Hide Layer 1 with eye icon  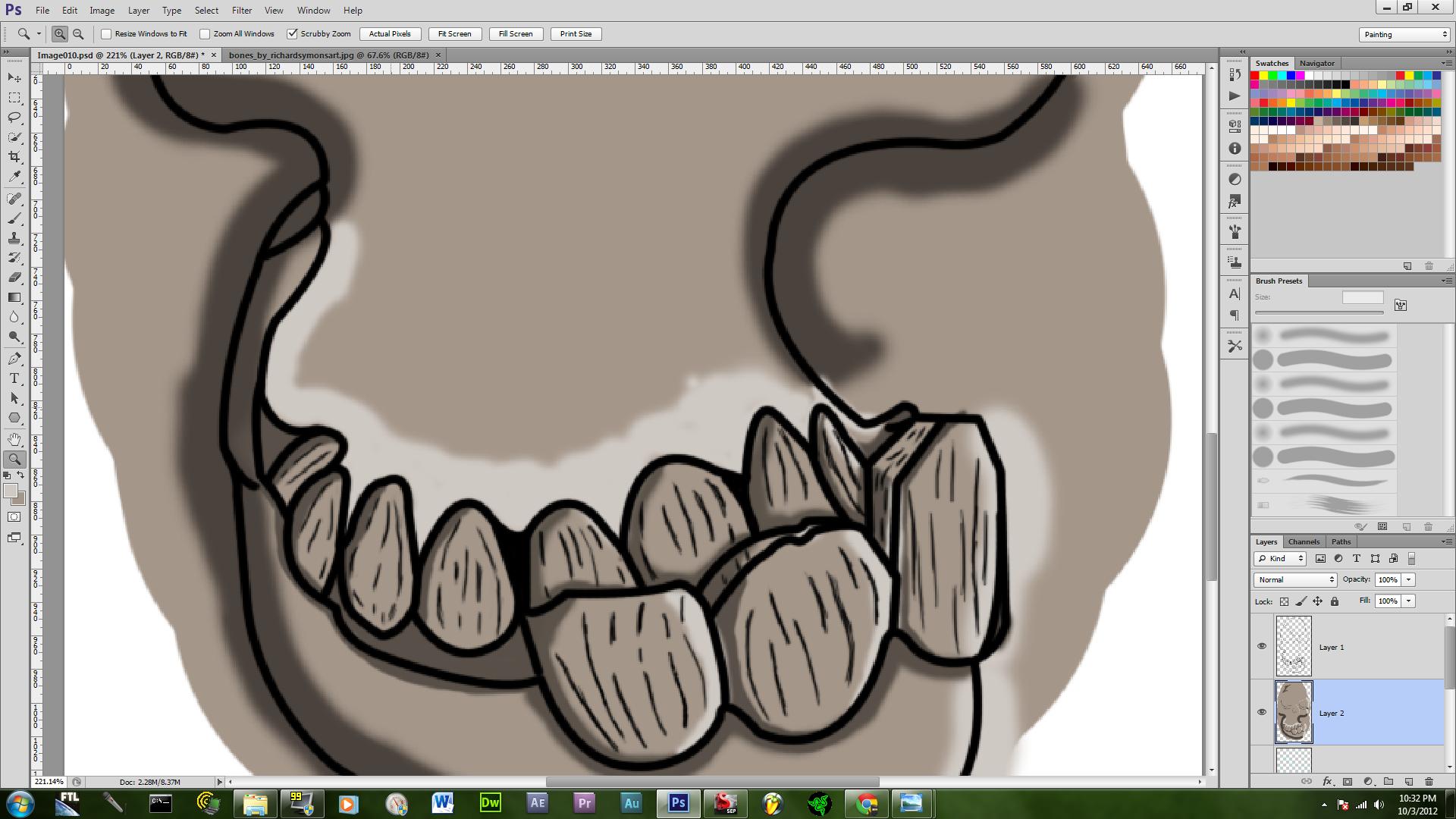coord(1262,647)
